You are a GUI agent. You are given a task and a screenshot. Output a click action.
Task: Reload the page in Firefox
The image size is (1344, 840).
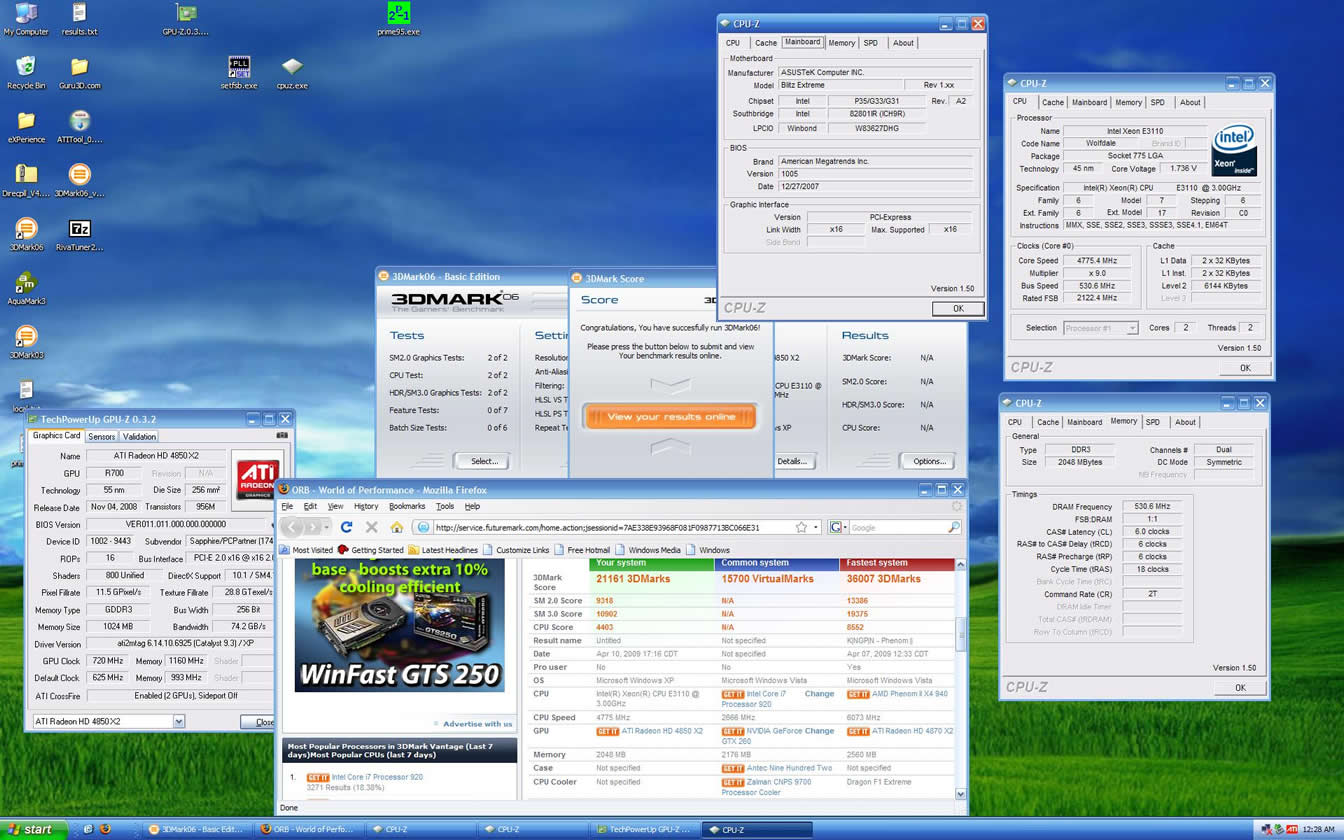(x=346, y=527)
